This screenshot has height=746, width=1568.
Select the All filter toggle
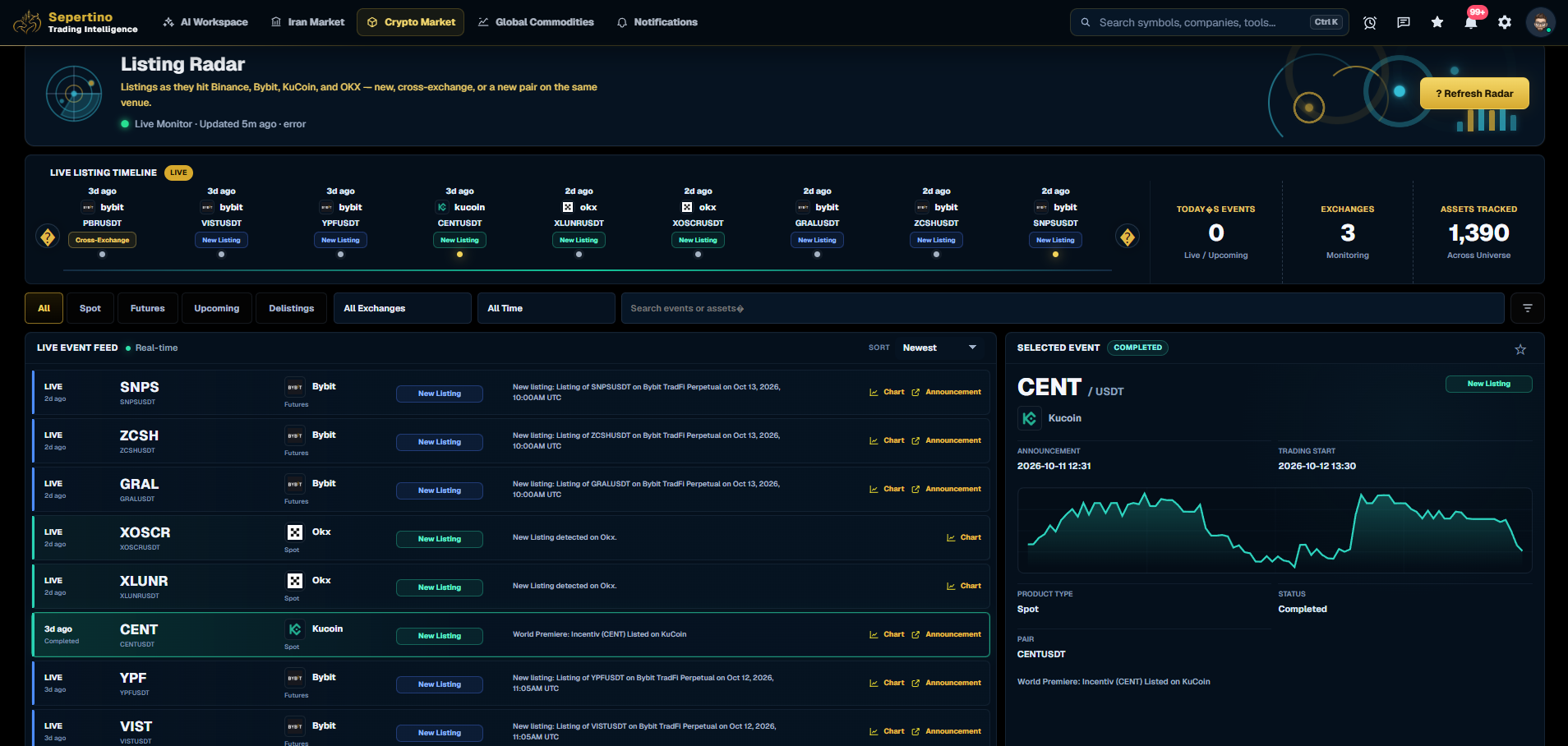44,308
